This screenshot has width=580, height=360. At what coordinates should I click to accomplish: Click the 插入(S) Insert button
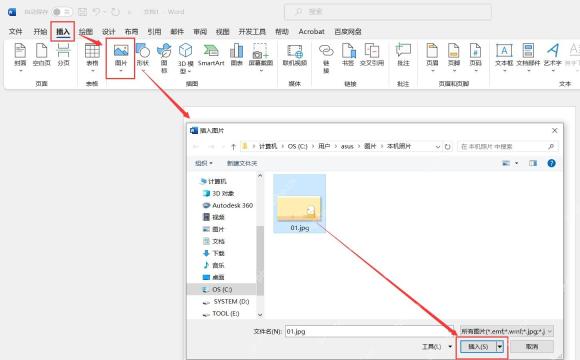(x=478, y=347)
